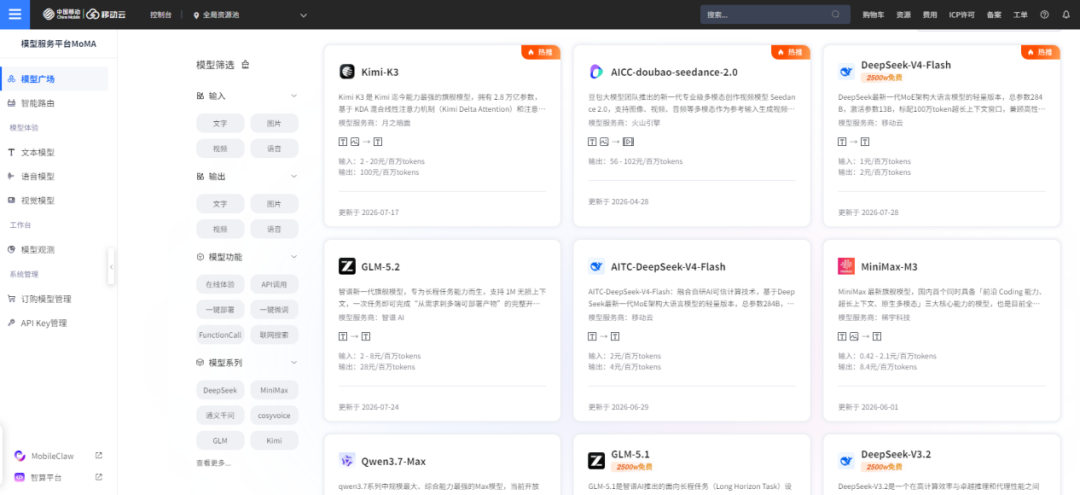
Task: Click the API Key管理 key icon
Action: click(11, 323)
